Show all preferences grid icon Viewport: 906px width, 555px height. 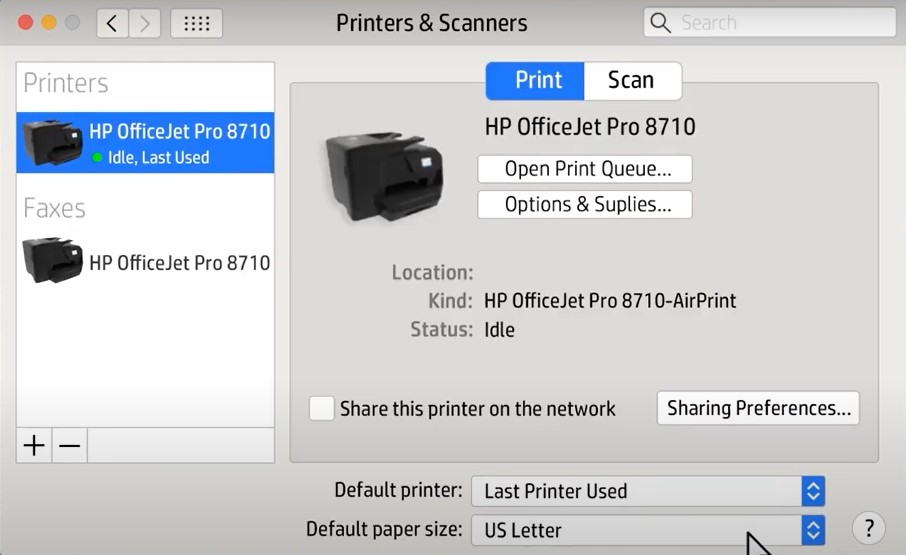point(197,23)
